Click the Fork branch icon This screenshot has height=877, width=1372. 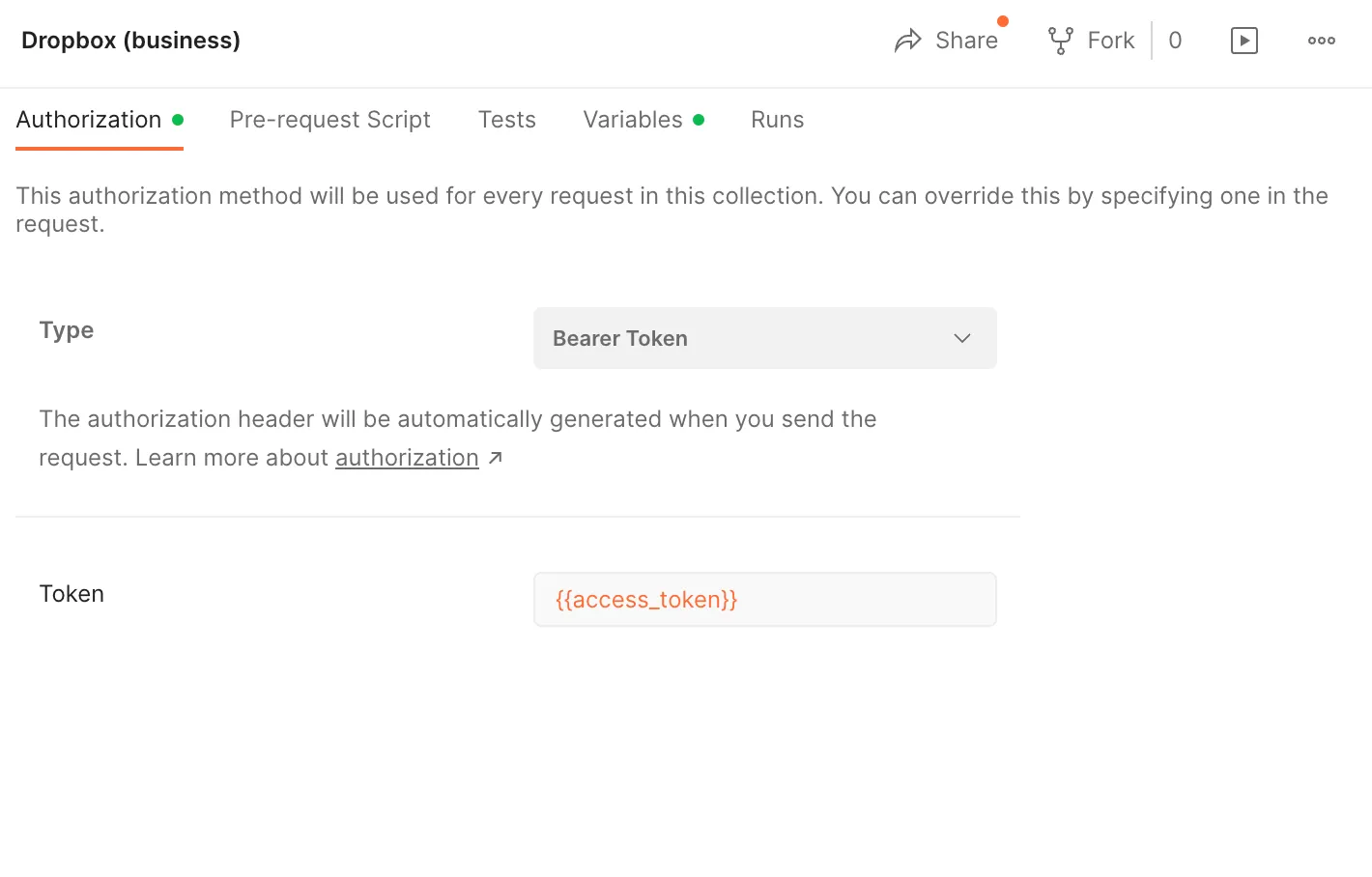pos(1061,41)
